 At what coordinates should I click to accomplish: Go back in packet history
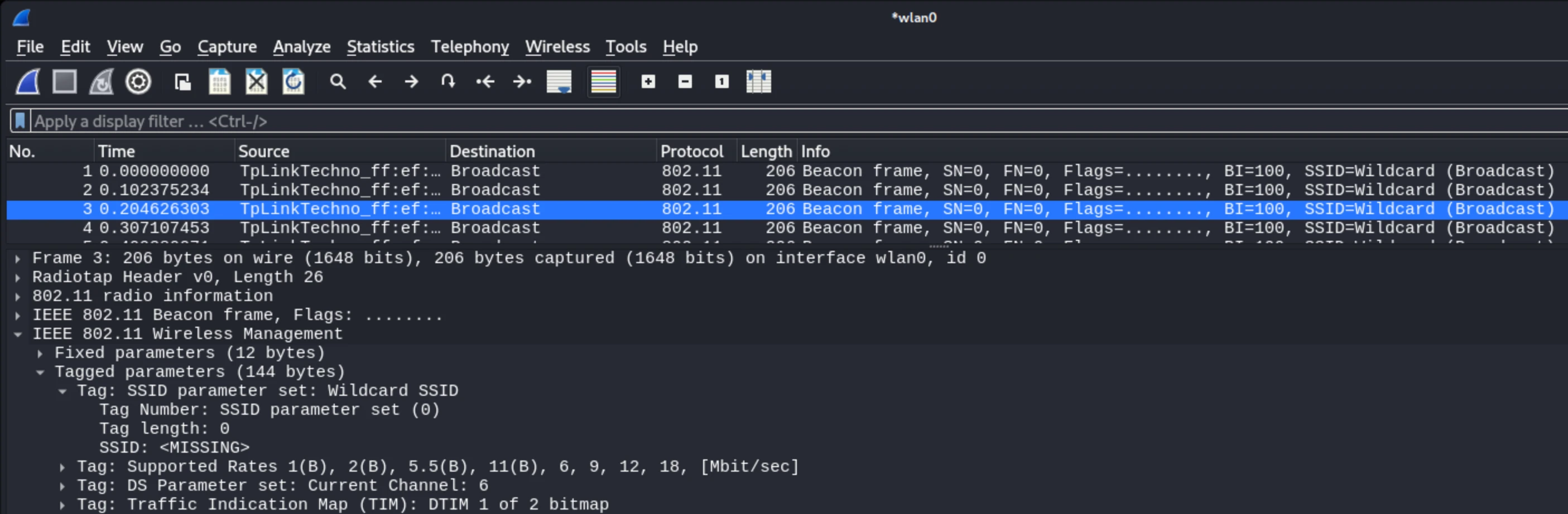(x=375, y=81)
